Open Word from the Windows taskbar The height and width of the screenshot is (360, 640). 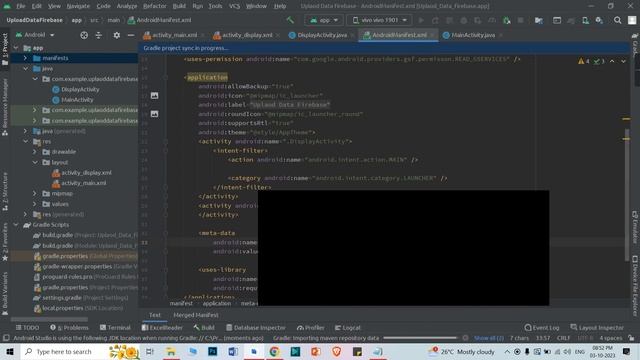(233, 351)
